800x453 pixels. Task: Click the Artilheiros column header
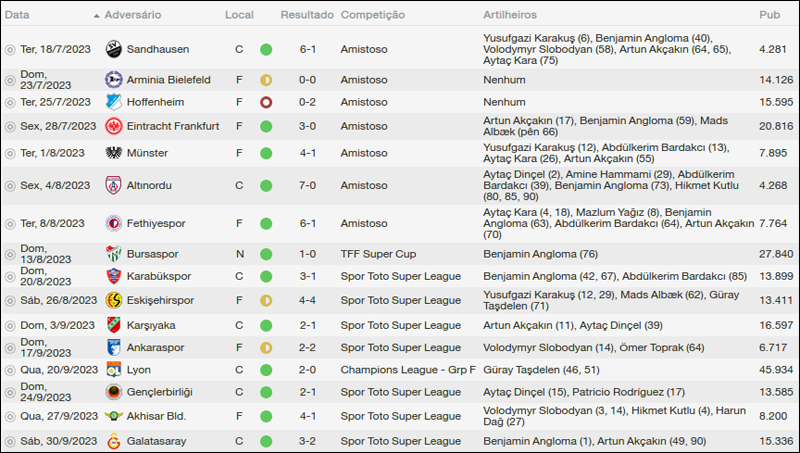510,16
